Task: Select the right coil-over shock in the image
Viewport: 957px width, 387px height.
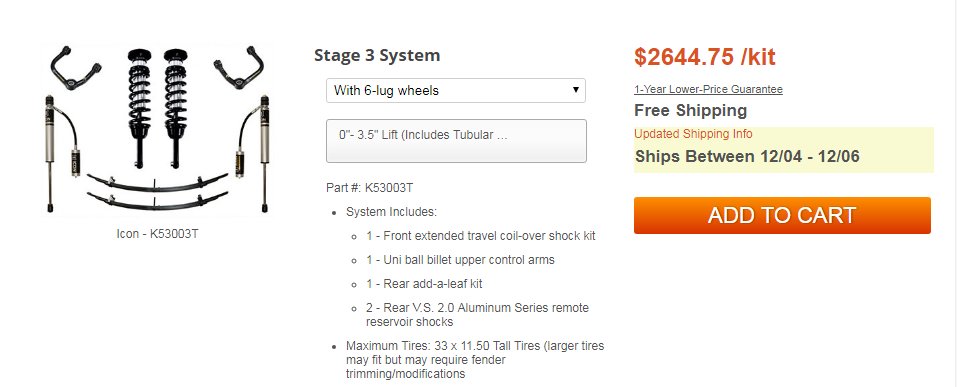Action: click(175, 107)
